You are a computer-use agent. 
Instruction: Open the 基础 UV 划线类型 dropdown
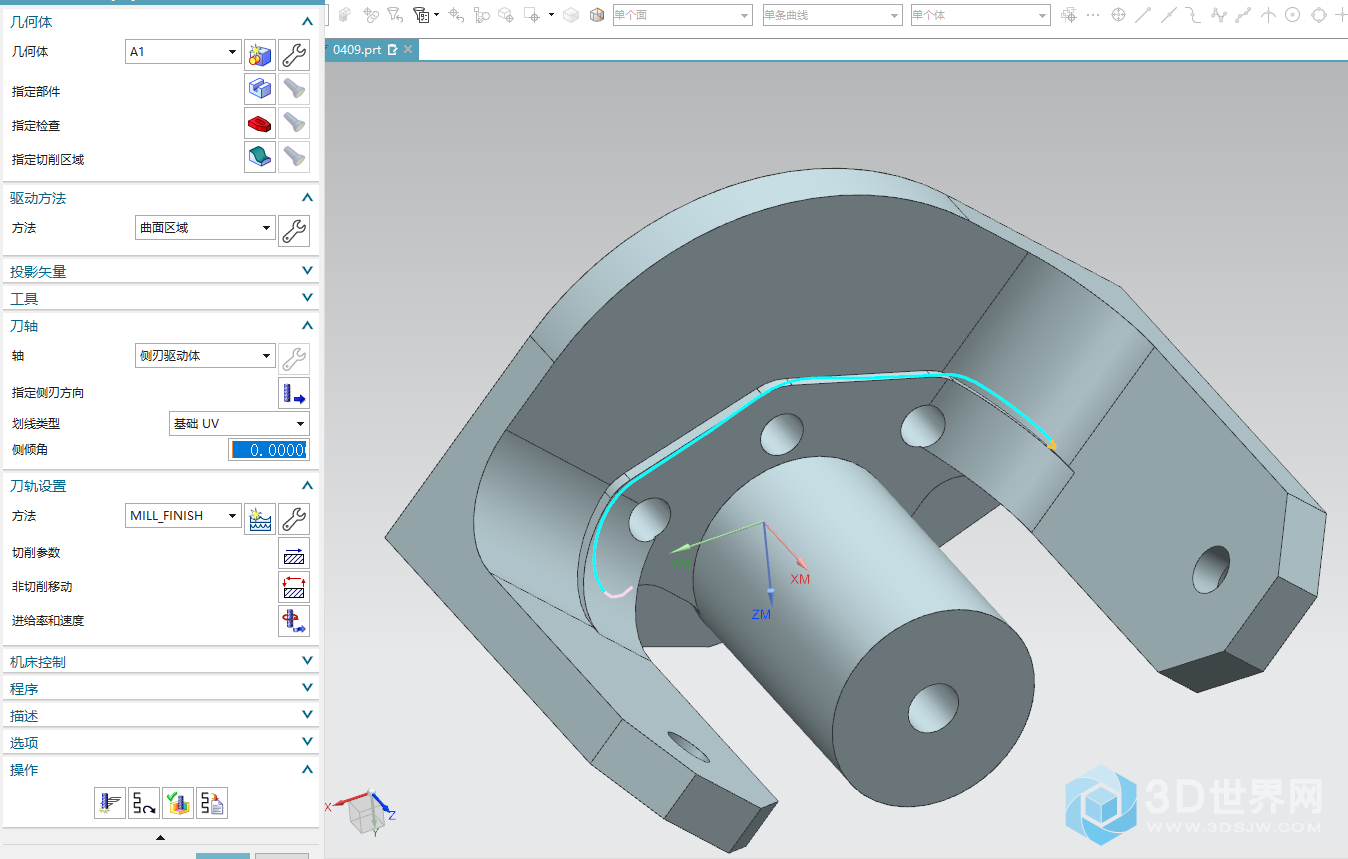(x=240, y=424)
